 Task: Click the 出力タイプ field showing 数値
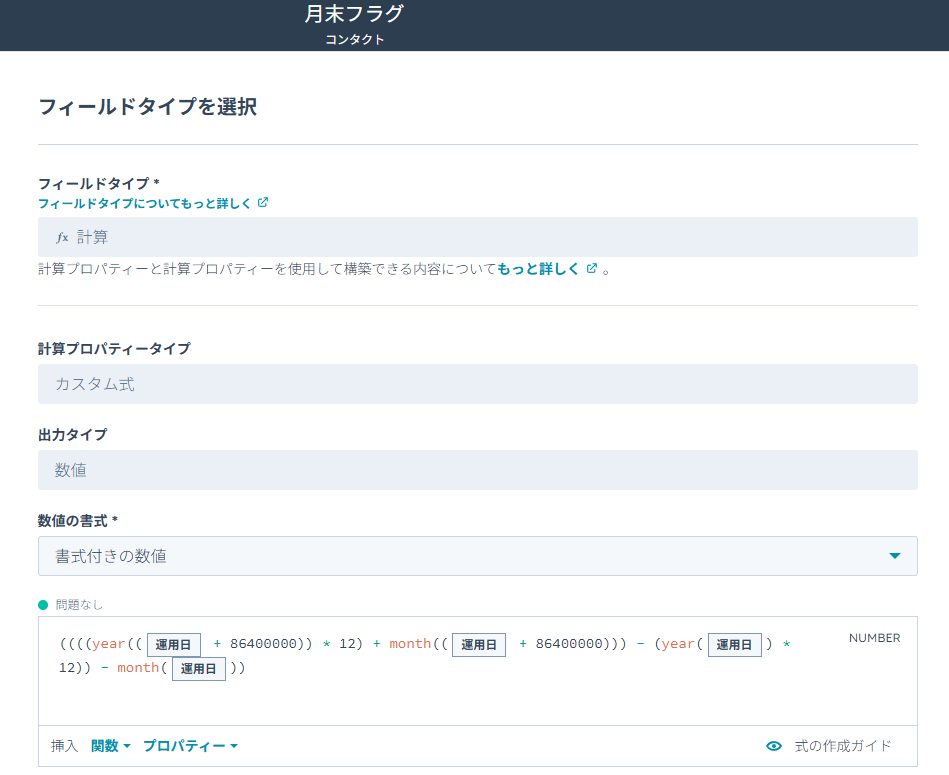(x=477, y=470)
